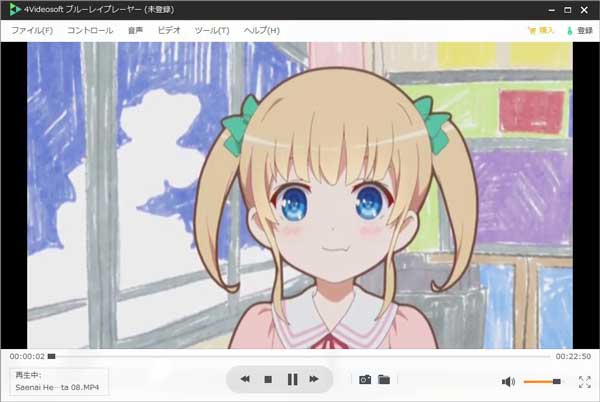The width and height of the screenshot is (600, 402).
Task: Open the 音声 menu
Action: click(135, 31)
